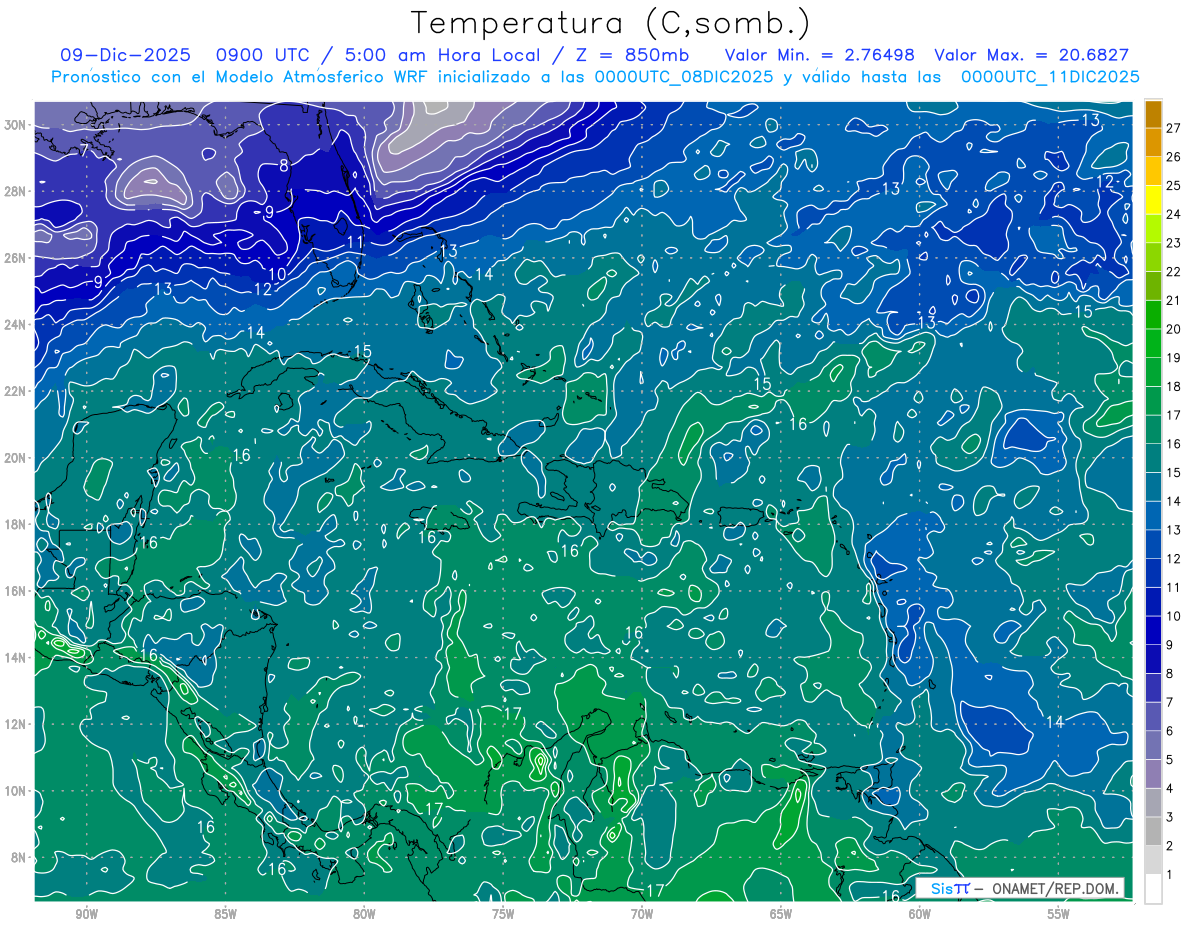Click the '18' value on the color scale

[1173, 386]
